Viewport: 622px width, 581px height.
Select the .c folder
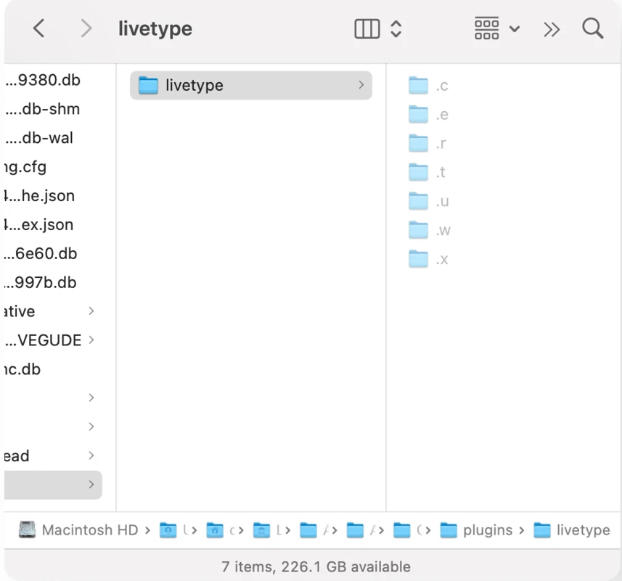[428, 86]
